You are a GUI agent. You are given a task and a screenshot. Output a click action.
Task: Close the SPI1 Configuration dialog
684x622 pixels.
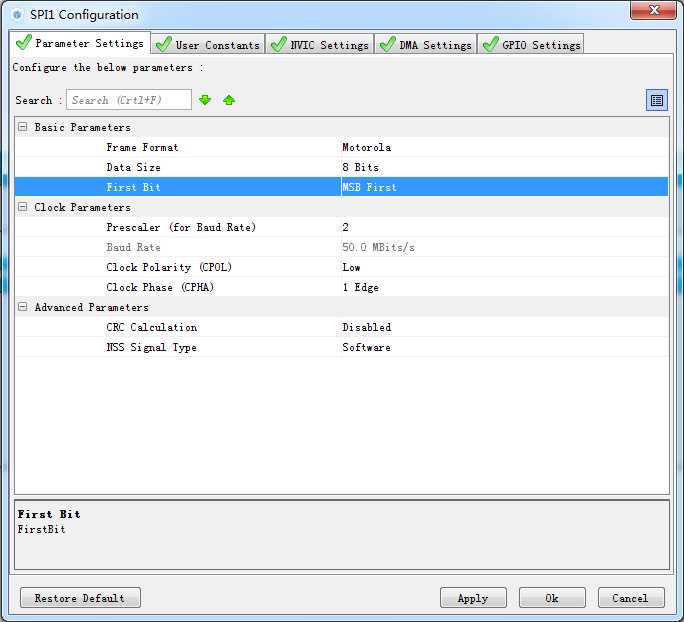(x=653, y=10)
